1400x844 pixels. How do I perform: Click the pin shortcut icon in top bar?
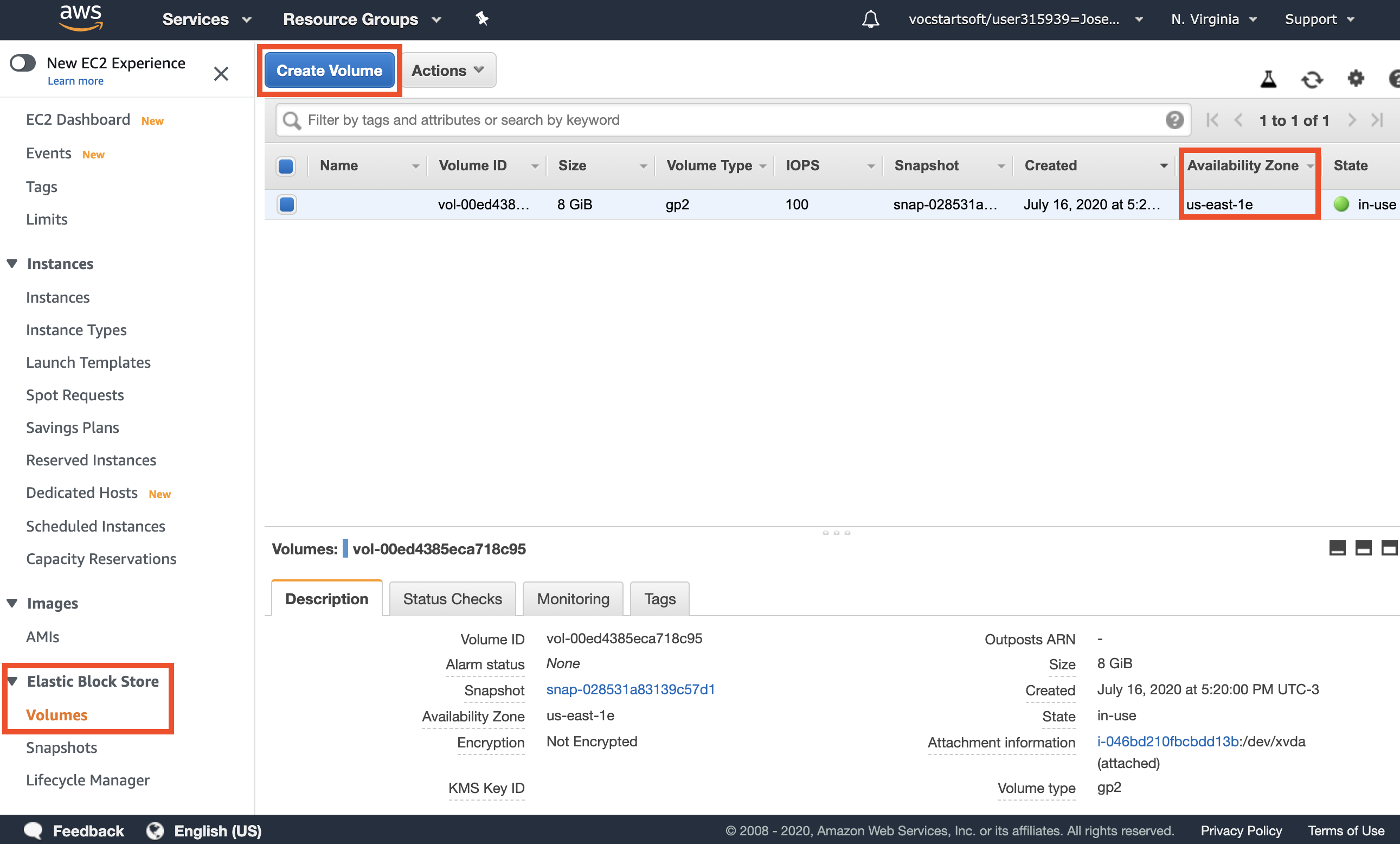482,20
